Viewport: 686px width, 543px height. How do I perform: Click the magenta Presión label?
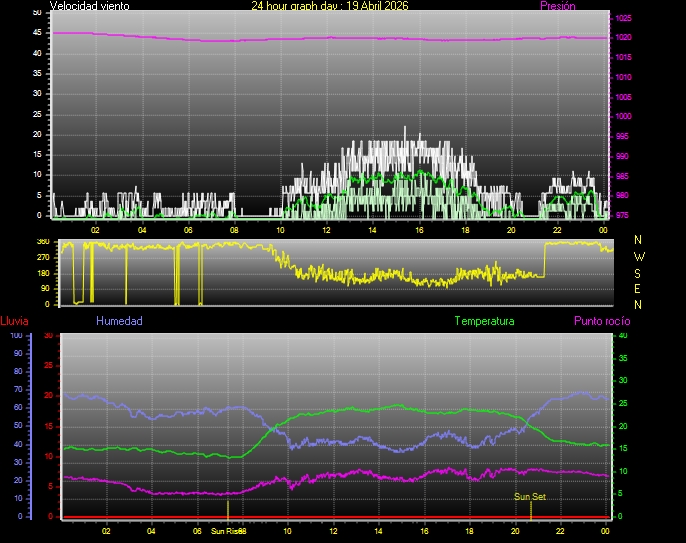click(x=556, y=6)
